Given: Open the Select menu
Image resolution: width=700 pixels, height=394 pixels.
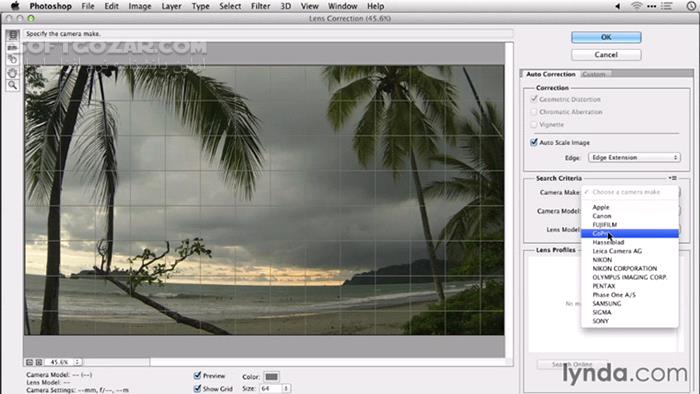Looking at the screenshot, I should [x=230, y=6].
